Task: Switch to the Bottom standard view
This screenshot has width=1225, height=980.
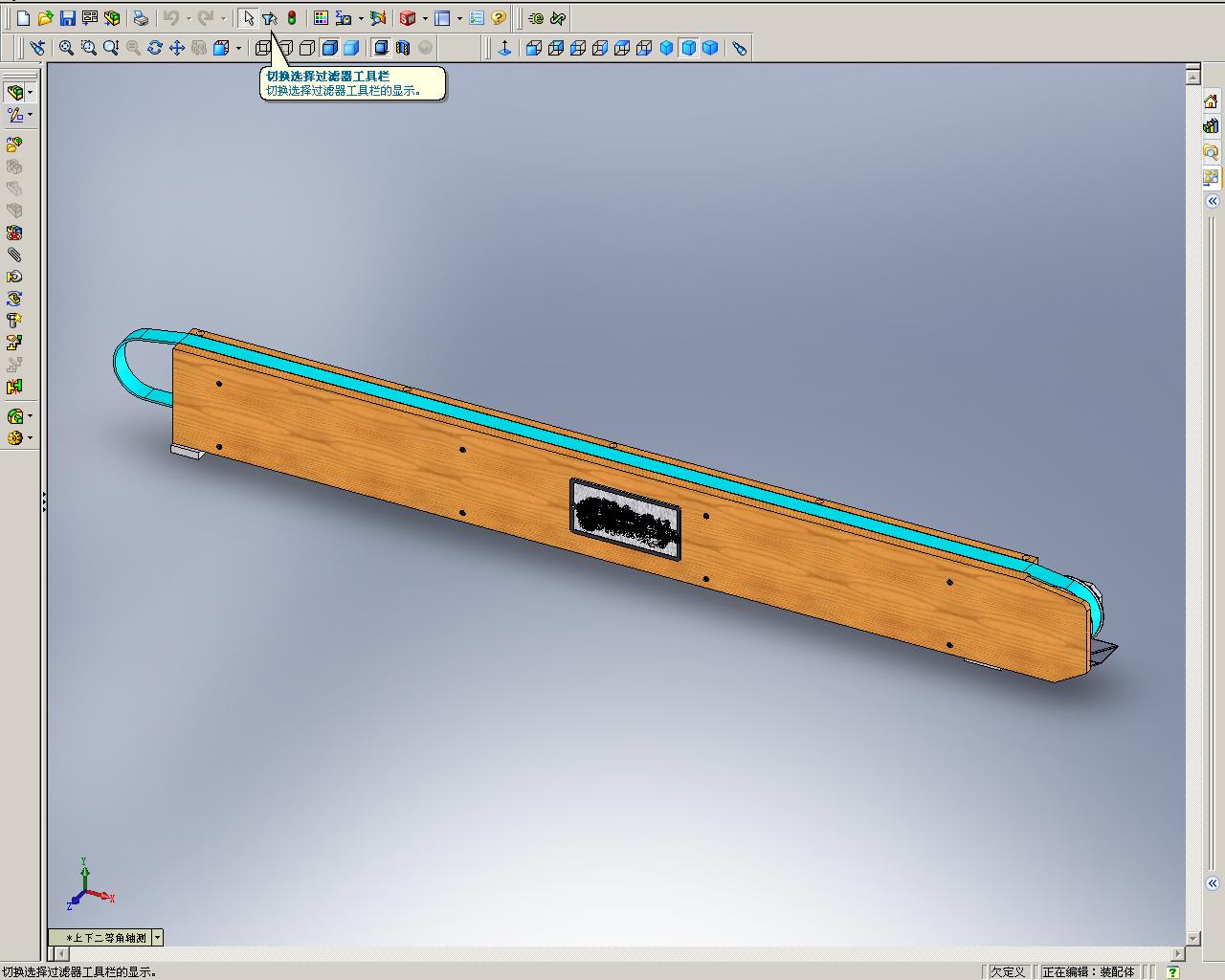Action: (x=644, y=48)
